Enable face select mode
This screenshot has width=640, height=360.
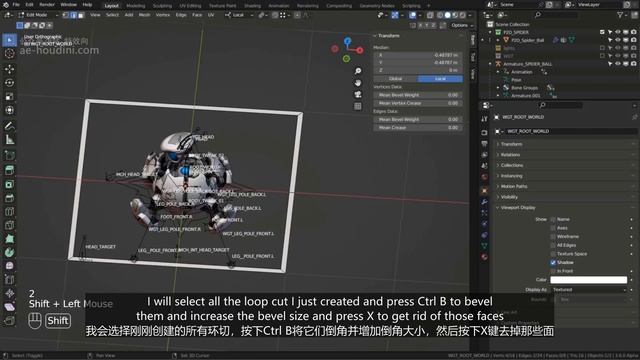(x=81, y=15)
